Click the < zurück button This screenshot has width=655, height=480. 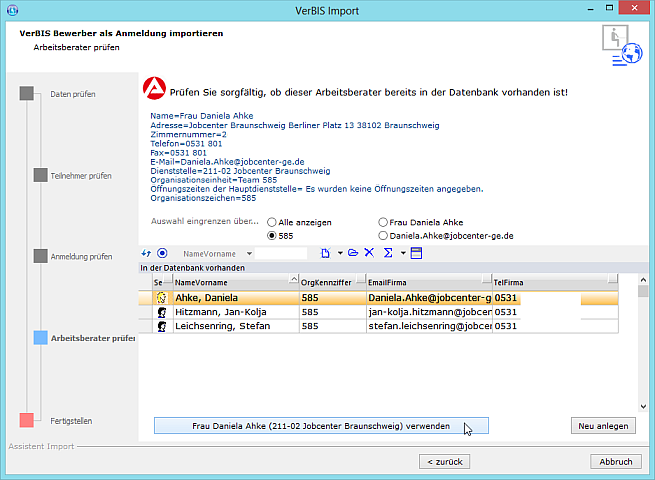[444, 462]
